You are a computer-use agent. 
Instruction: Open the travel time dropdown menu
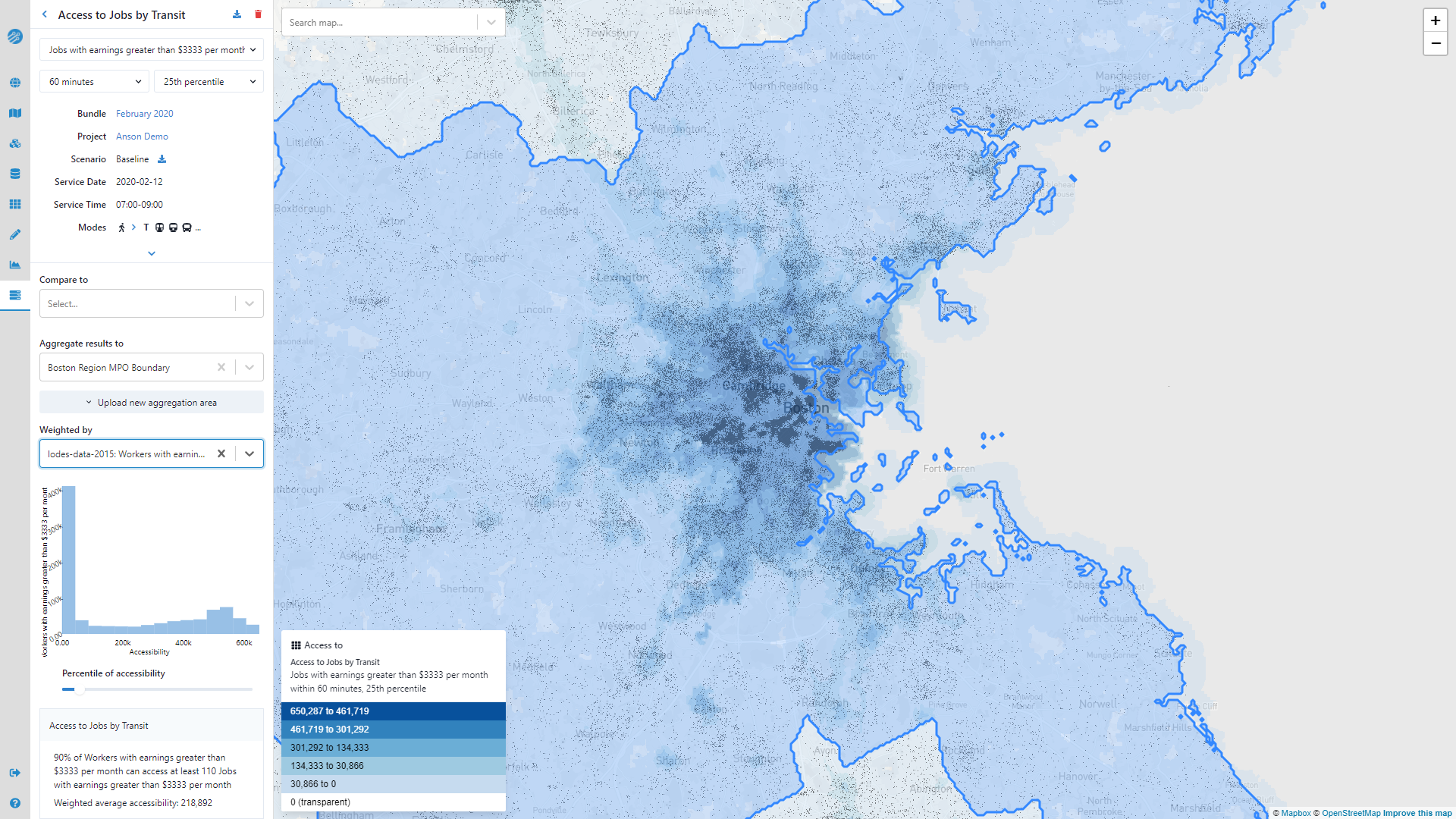click(x=94, y=82)
